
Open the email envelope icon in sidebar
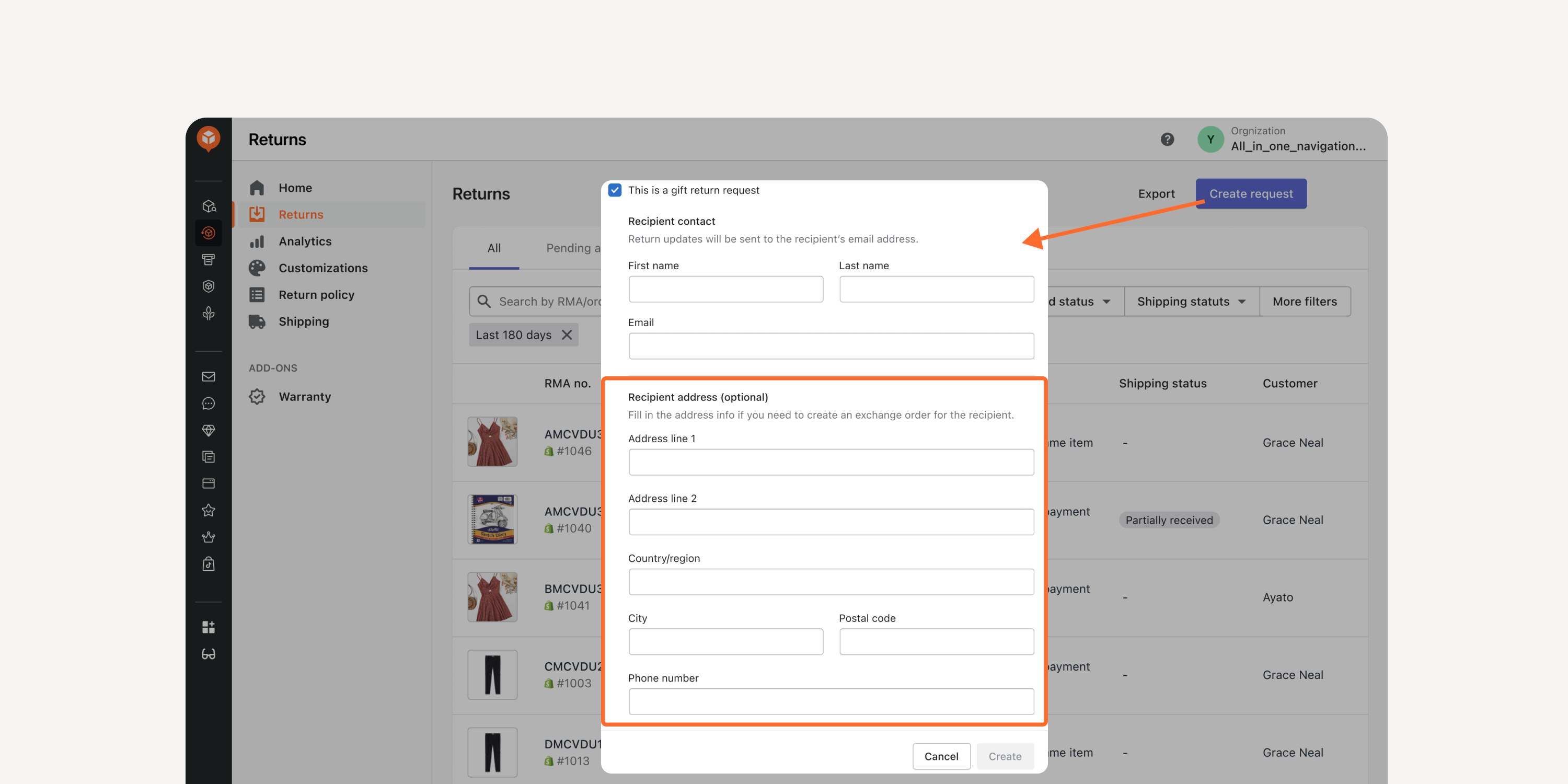coord(208,377)
